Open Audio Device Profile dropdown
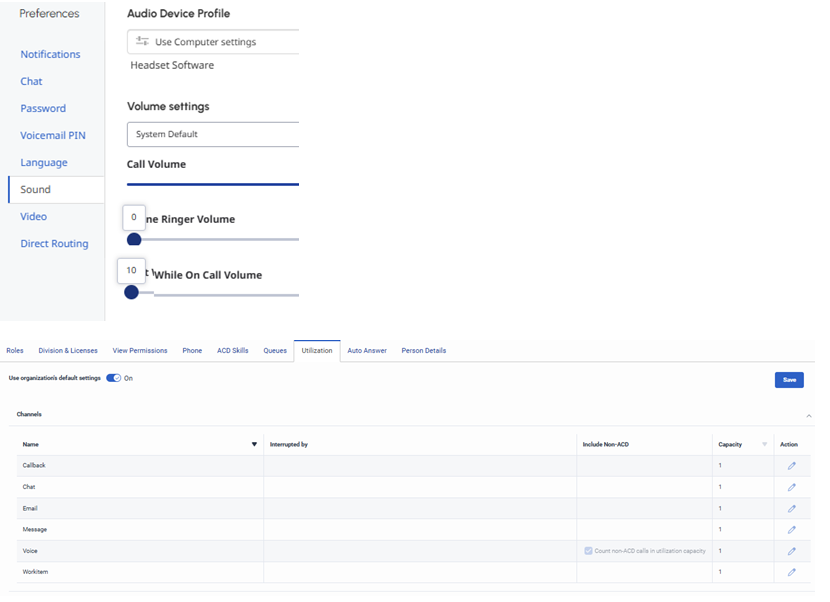830x602 pixels. point(213,42)
